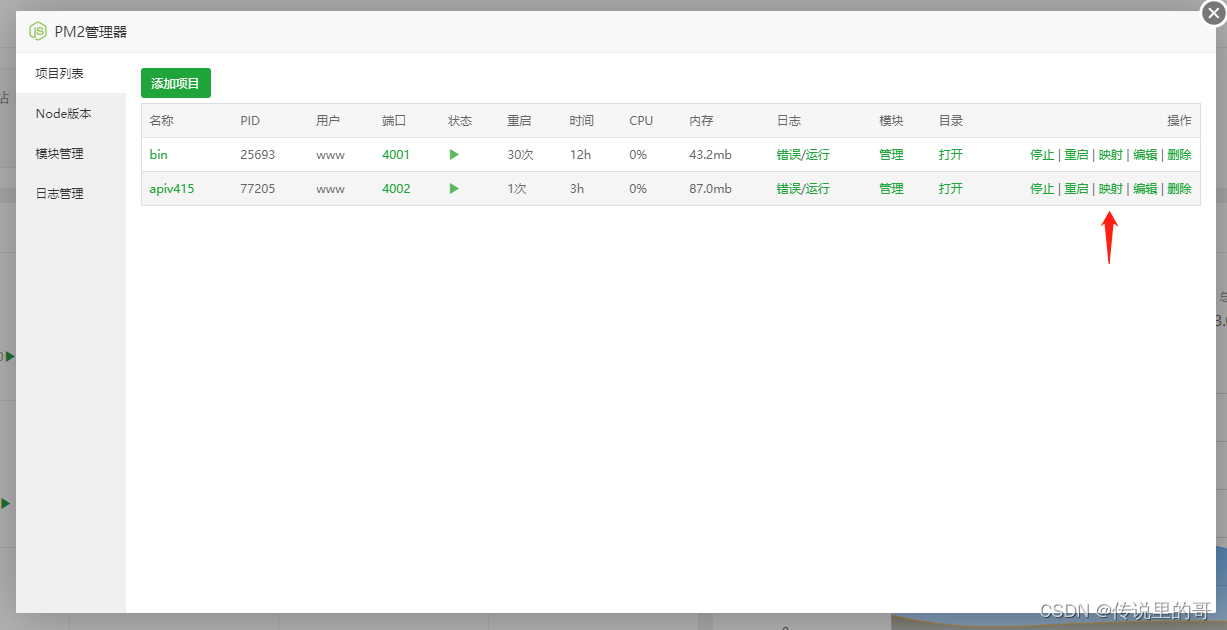
Task: Click the PM2管理器 dialog title
Action: [x=91, y=32]
